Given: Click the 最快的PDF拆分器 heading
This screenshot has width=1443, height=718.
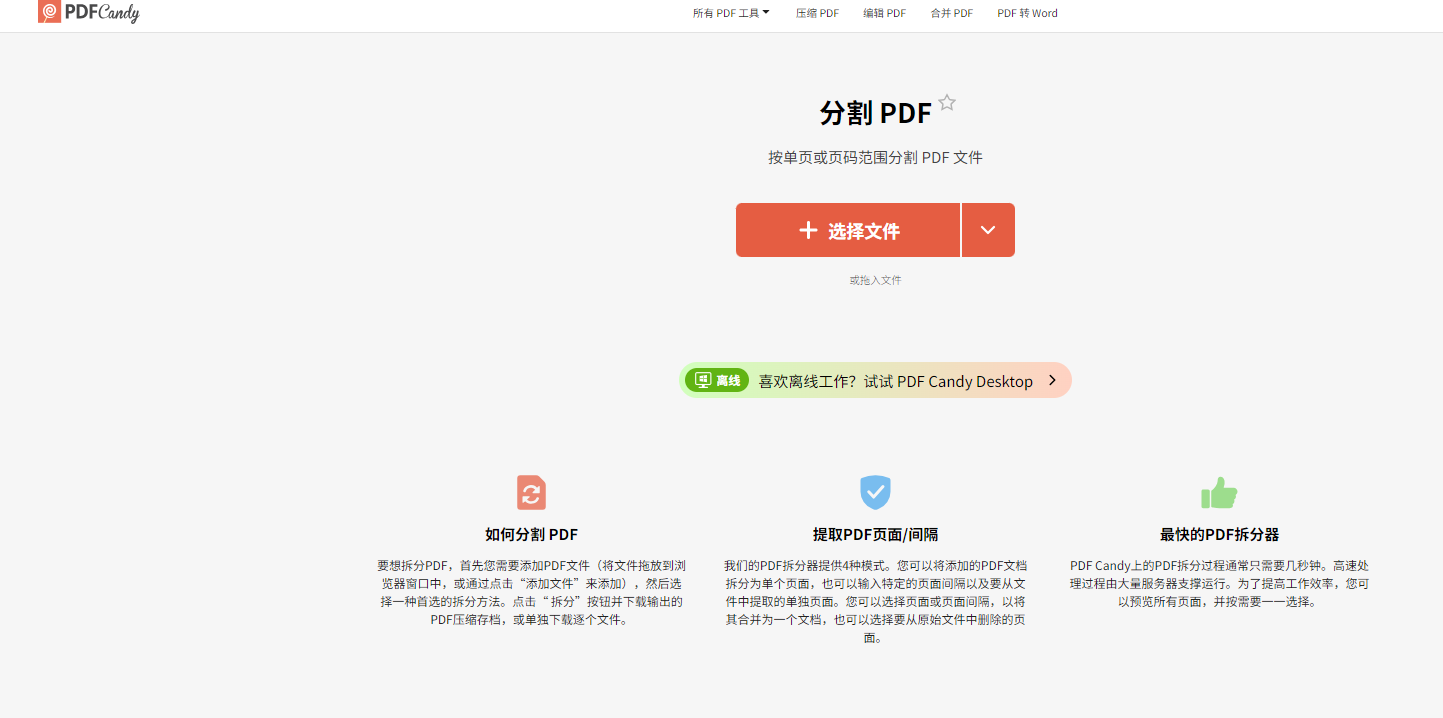Looking at the screenshot, I should click(1219, 535).
